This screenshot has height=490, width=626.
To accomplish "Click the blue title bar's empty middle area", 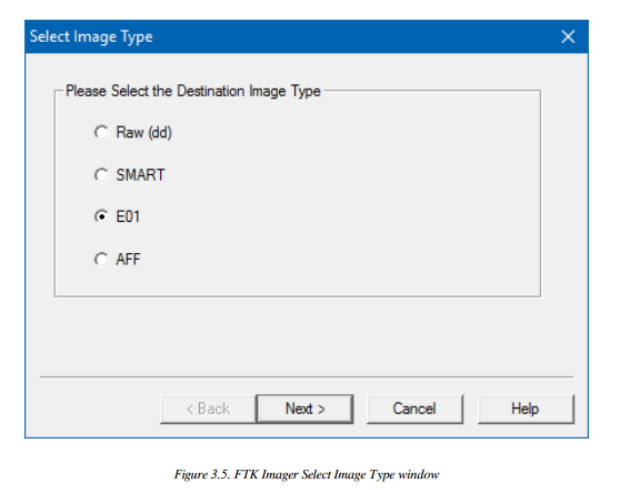I will click(355, 37).
